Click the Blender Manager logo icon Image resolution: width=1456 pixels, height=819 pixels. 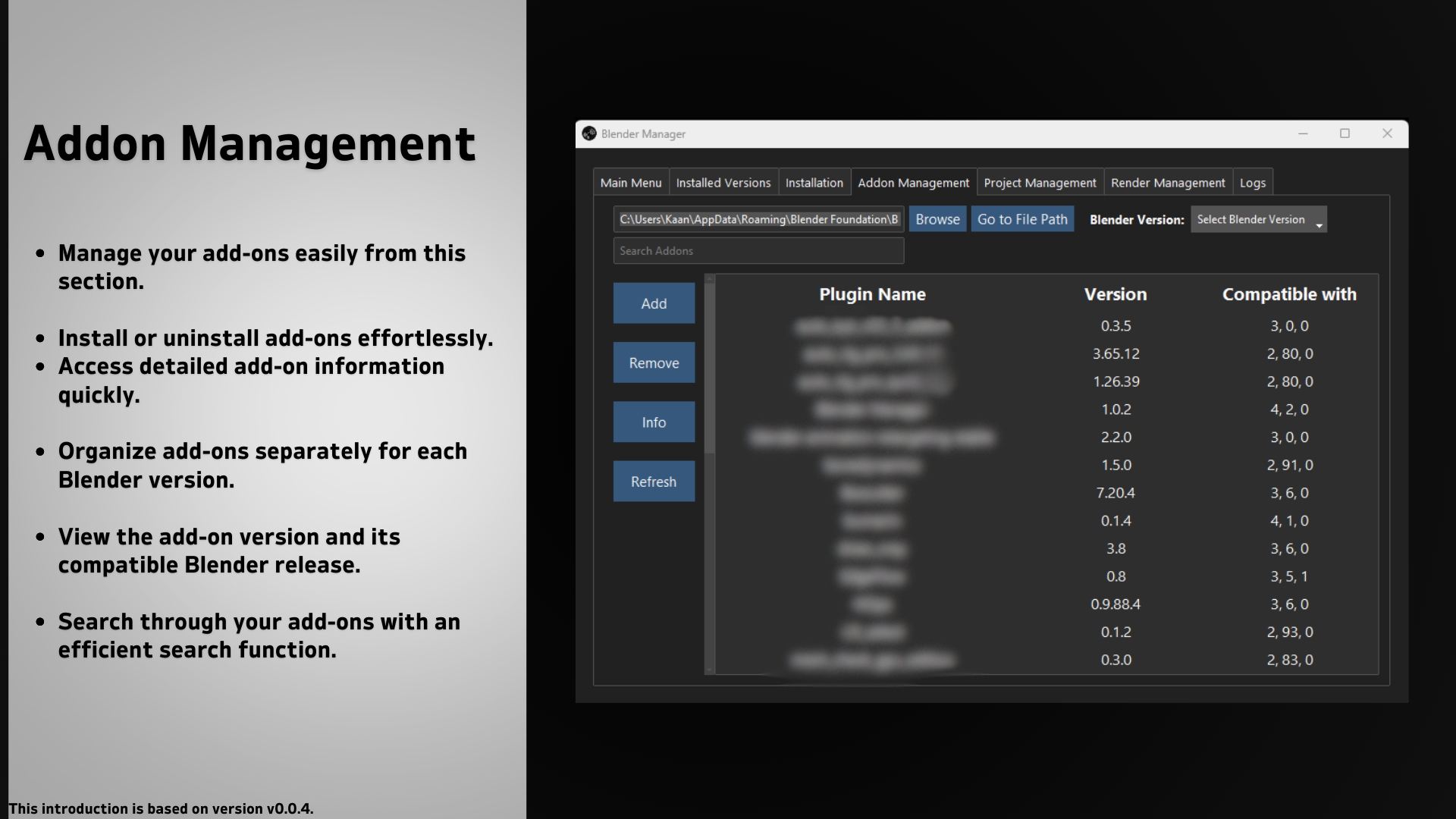[589, 133]
